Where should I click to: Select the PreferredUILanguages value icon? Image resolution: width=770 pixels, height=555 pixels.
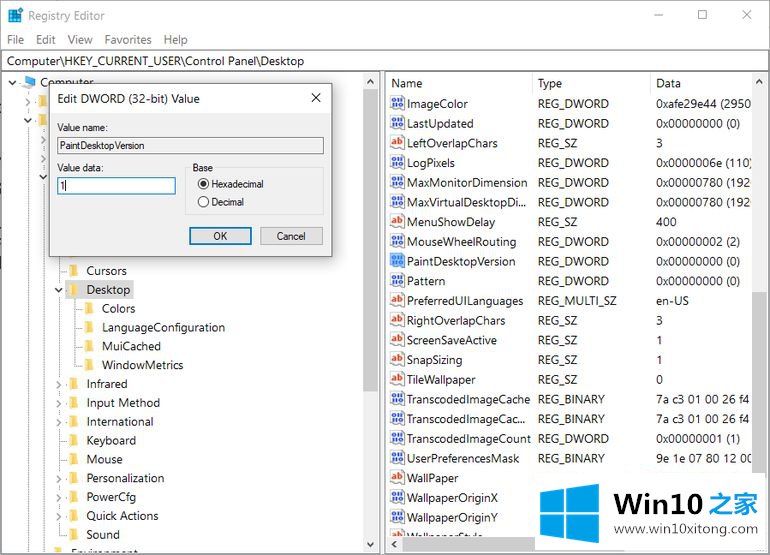tap(397, 301)
